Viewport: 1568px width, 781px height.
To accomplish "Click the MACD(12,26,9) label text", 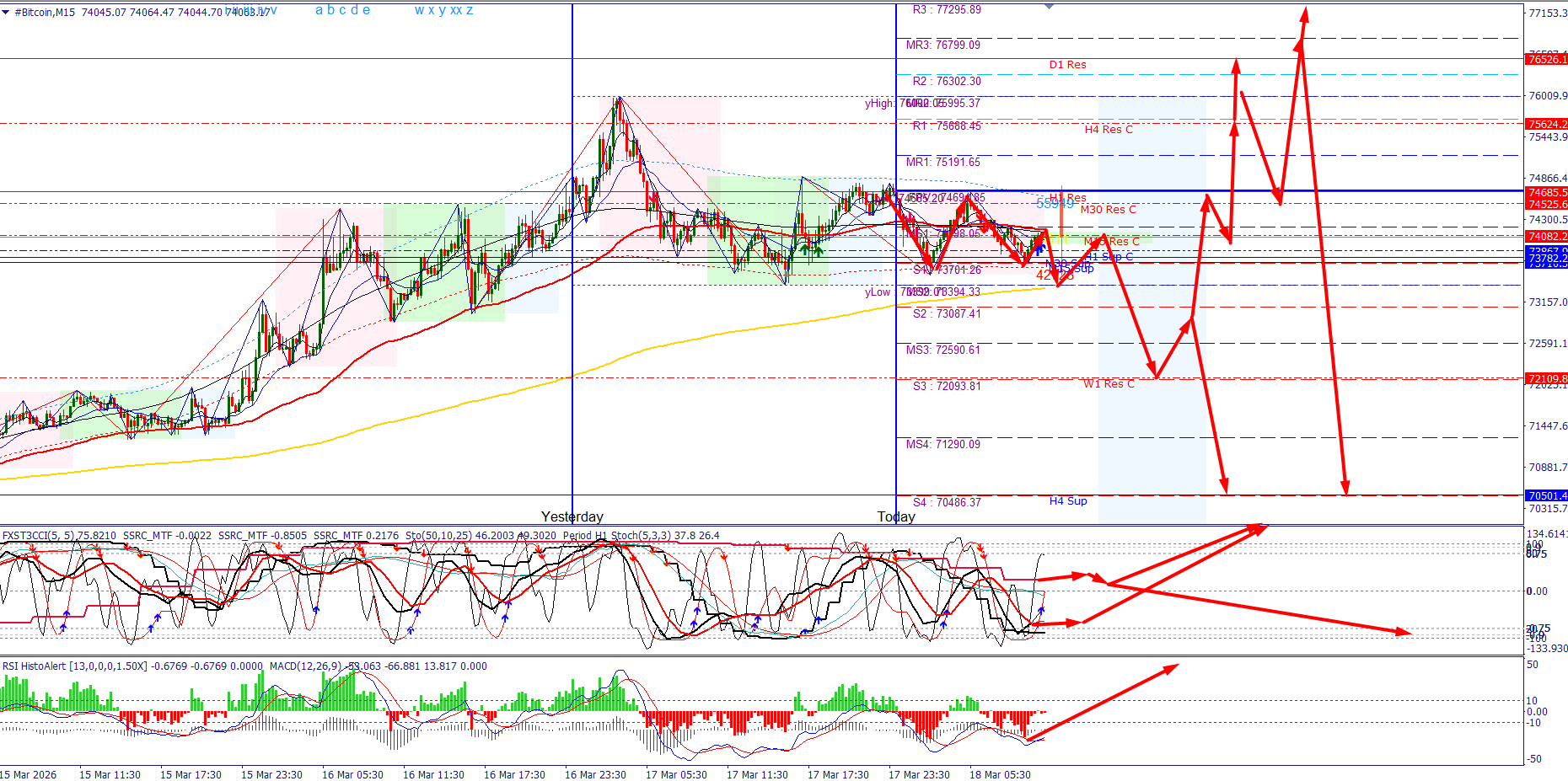I will (x=305, y=666).
